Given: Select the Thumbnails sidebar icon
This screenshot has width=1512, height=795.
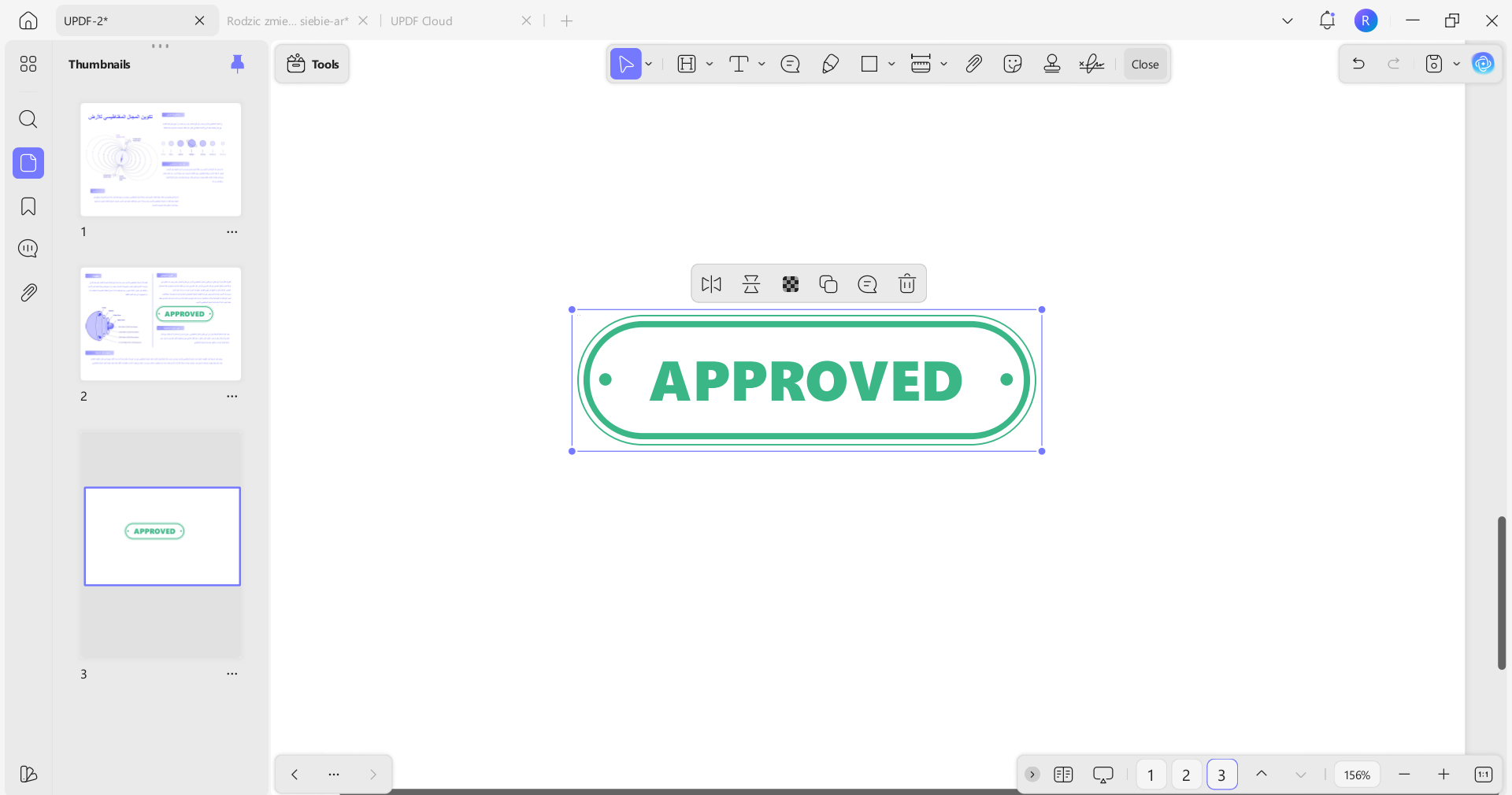Looking at the screenshot, I should [28, 163].
